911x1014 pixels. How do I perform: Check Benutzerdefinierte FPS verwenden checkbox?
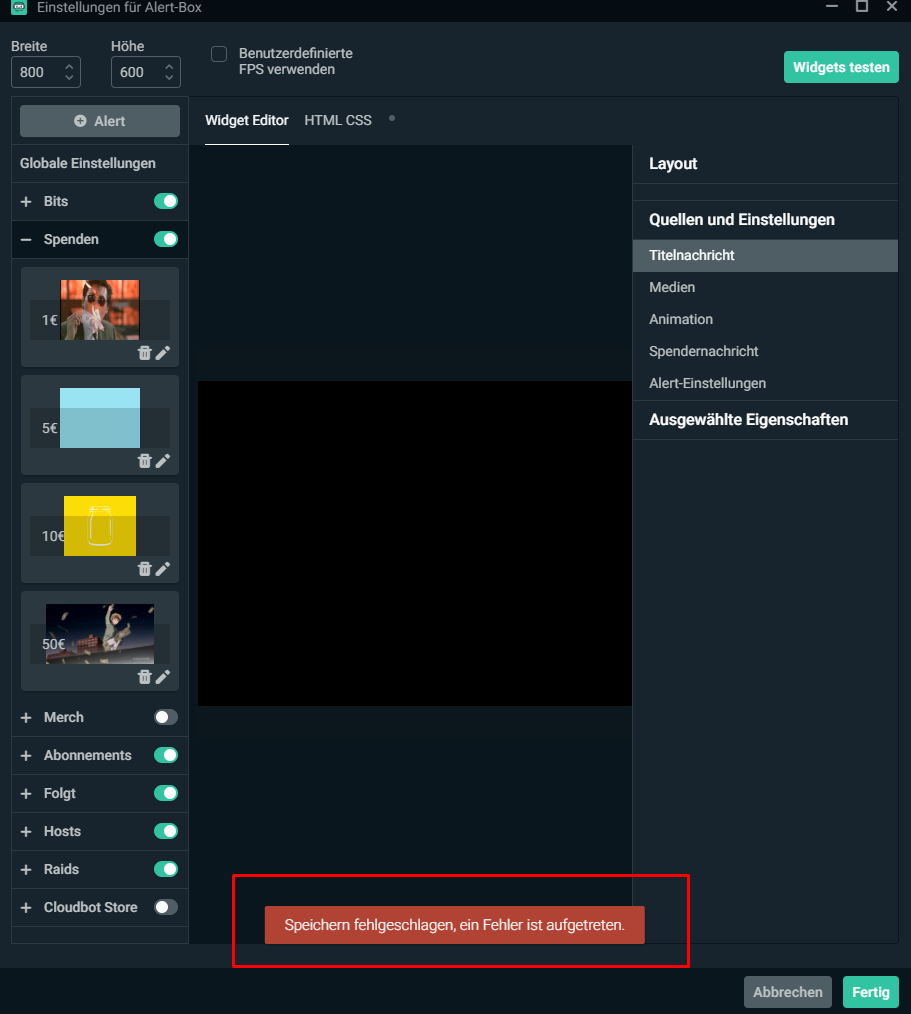point(219,54)
